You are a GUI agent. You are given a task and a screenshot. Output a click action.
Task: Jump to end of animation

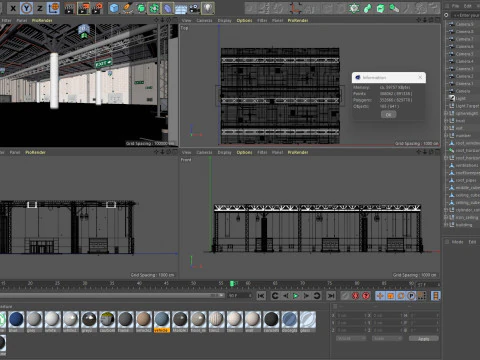(x=331, y=296)
